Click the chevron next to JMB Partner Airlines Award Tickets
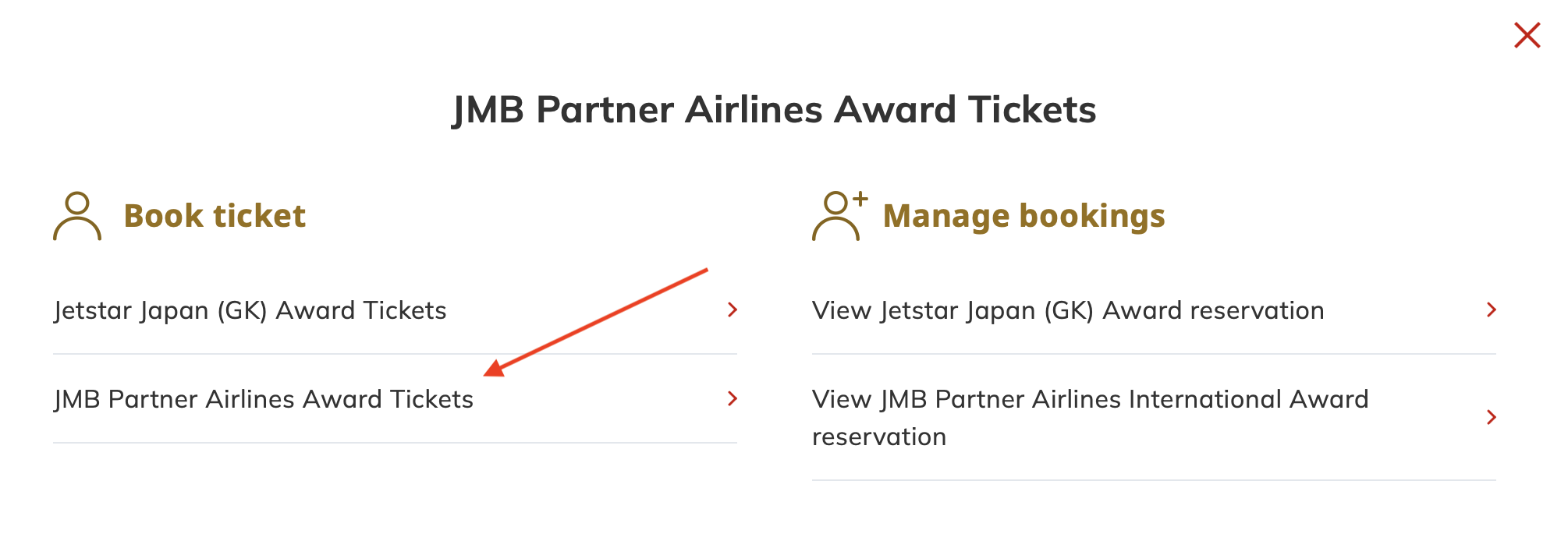Screen dimensions: 1568x541 pyautogui.click(x=732, y=400)
